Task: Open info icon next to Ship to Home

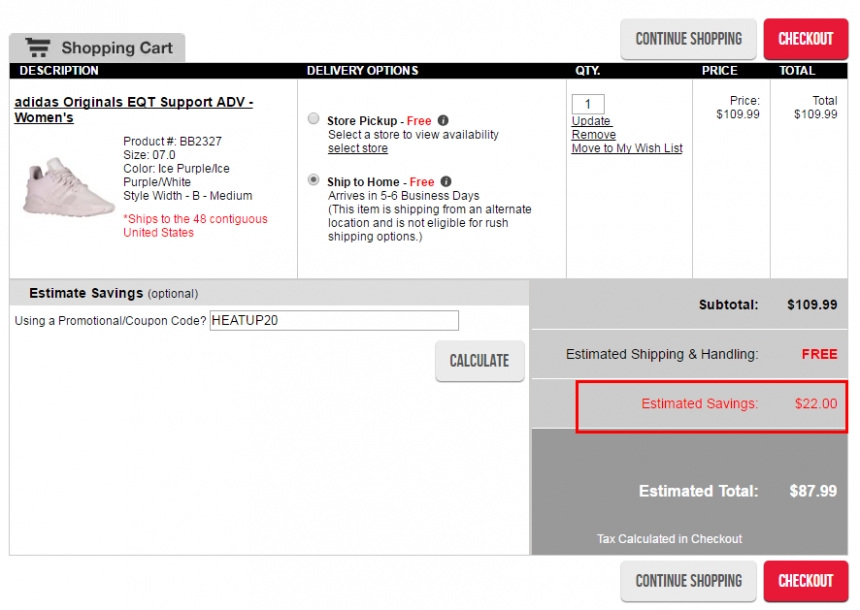Action: point(446,181)
